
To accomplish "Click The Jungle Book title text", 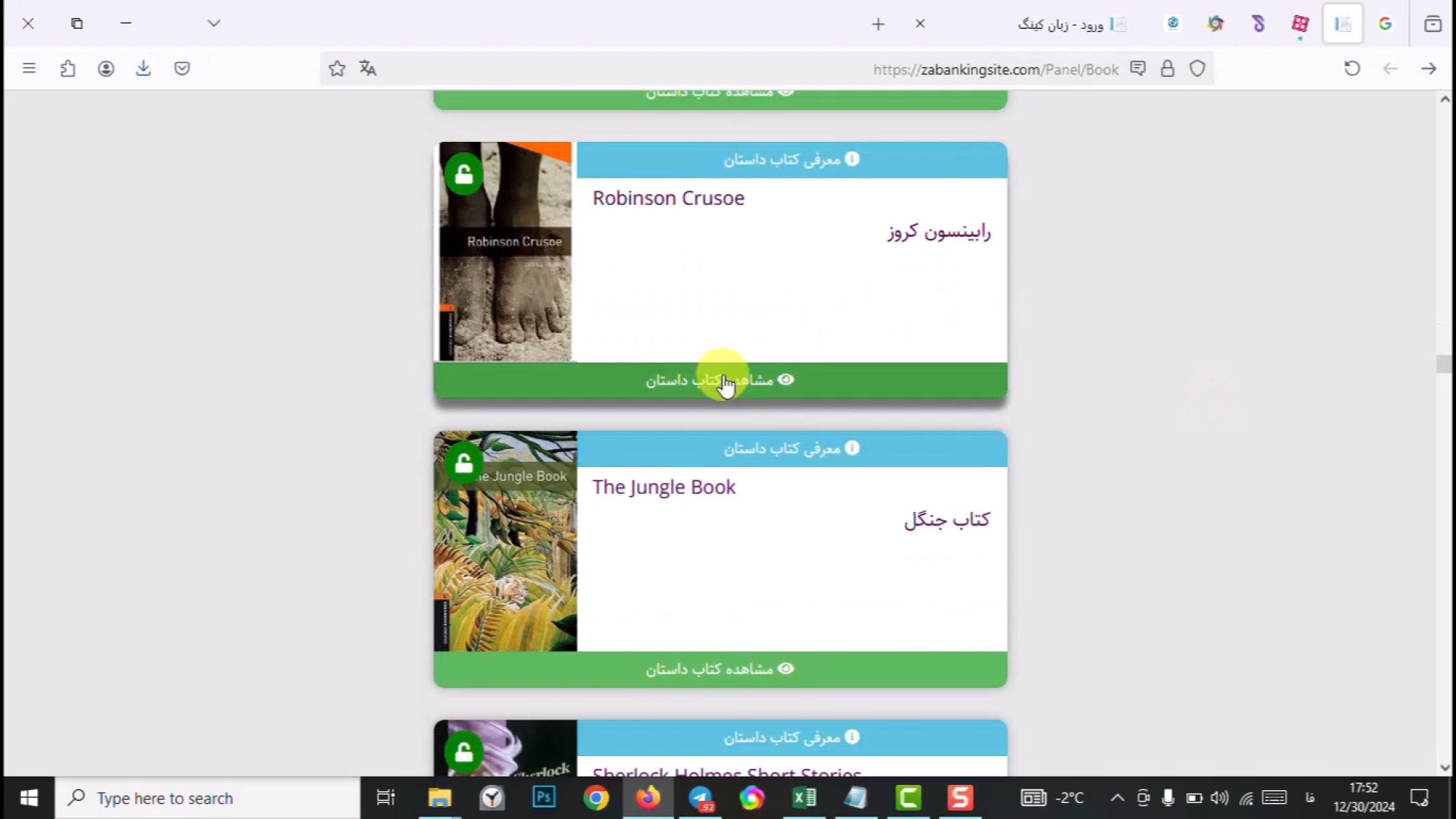I will click(664, 487).
